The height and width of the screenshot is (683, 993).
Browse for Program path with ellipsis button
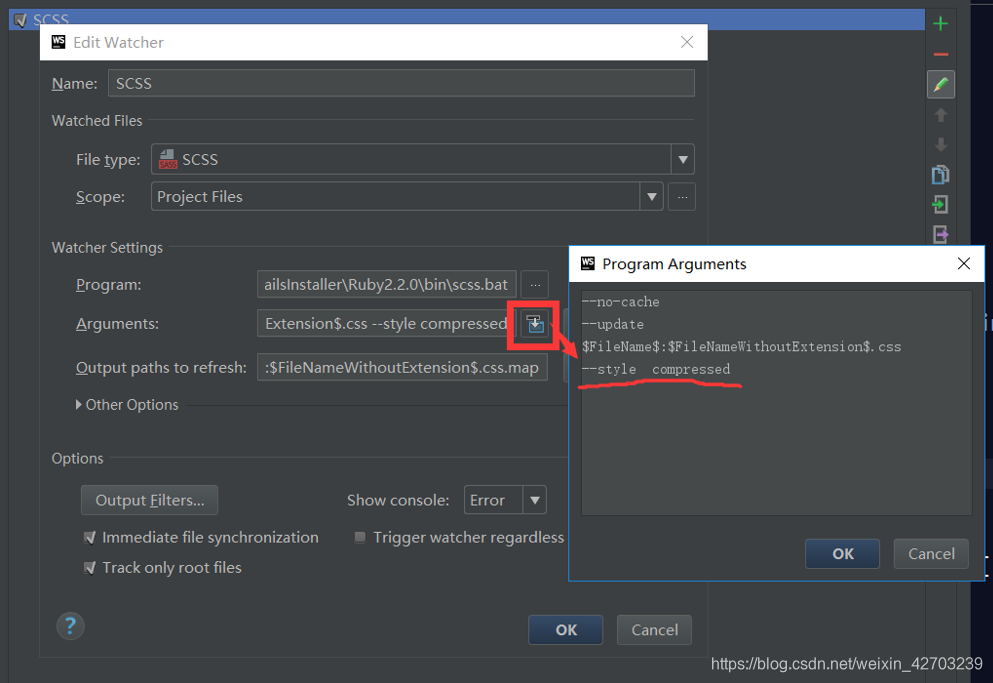click(x=535, y=284)
